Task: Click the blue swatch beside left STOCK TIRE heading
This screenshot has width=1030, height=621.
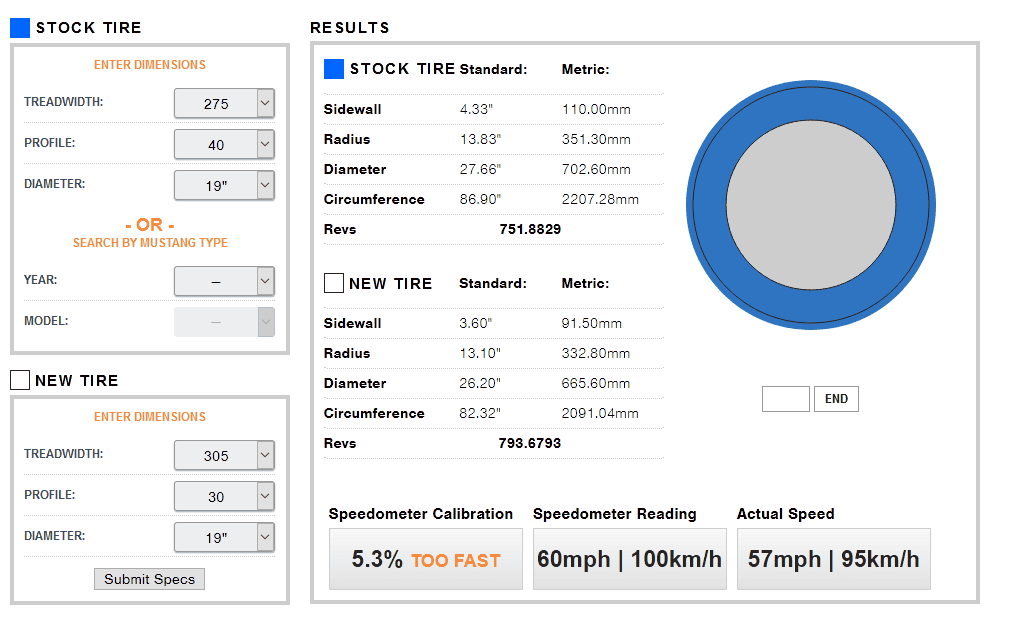Action: coord(20,28)
